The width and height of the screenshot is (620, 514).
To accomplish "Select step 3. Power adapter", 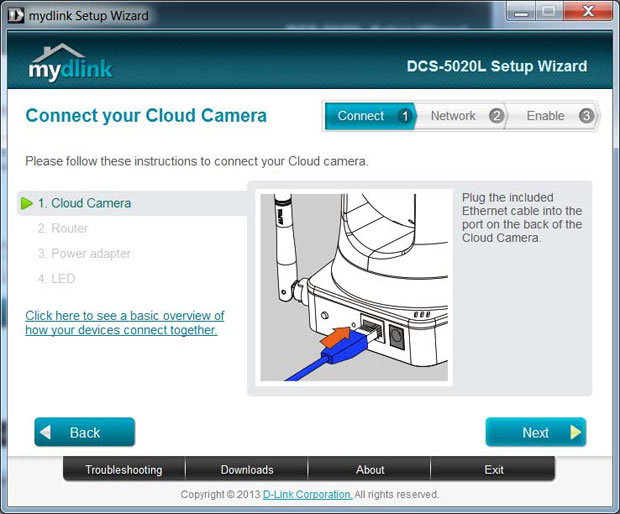I will coord(84,253).
